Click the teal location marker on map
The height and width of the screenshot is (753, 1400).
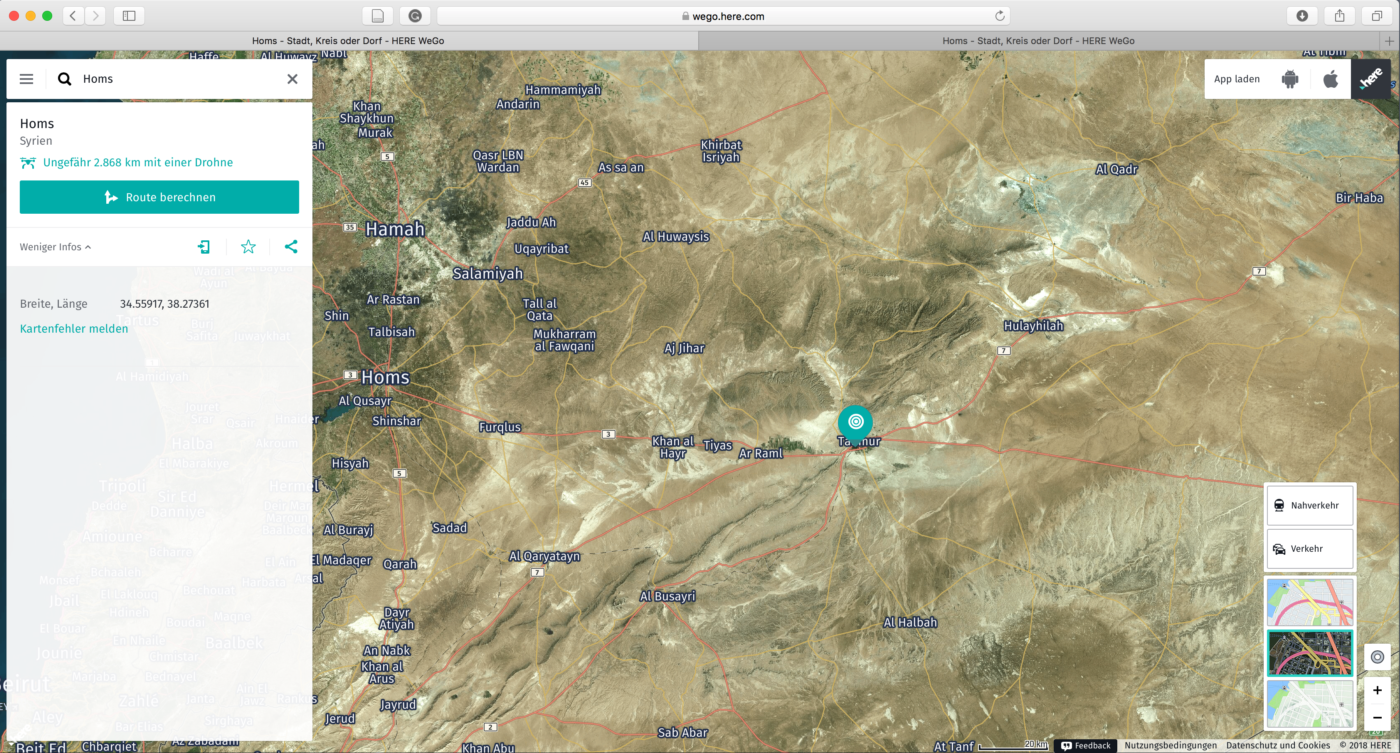click(855, 422)
